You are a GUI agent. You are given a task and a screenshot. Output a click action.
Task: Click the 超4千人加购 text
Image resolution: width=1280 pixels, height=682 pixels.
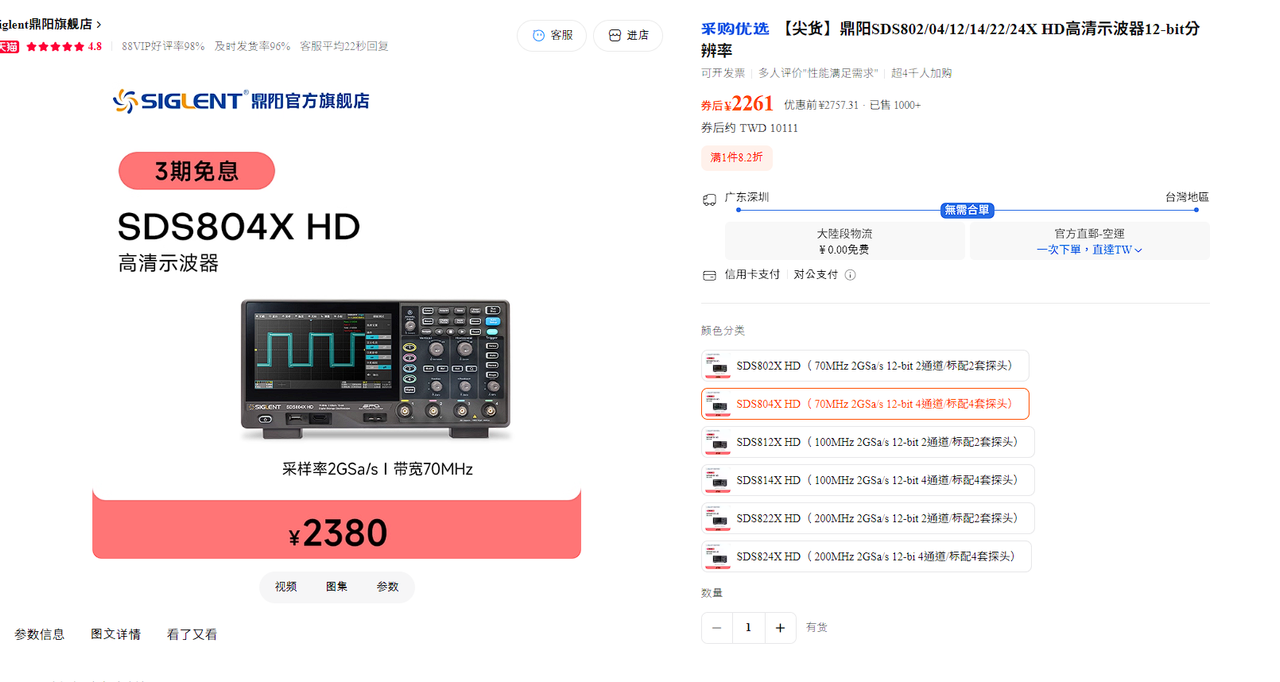pyautogui.click(x=922, y=73)
